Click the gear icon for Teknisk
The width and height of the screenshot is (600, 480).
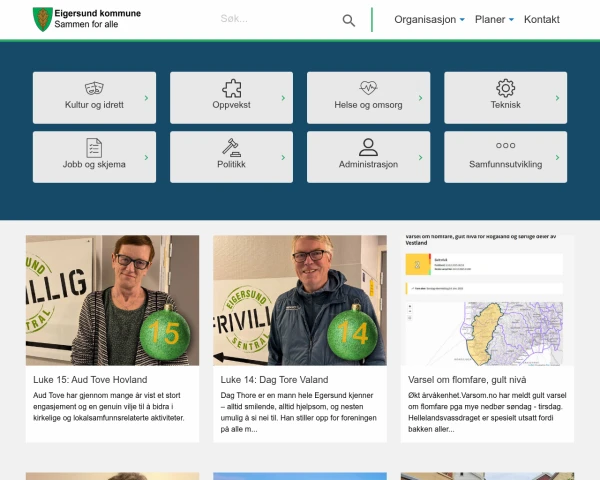505,88
